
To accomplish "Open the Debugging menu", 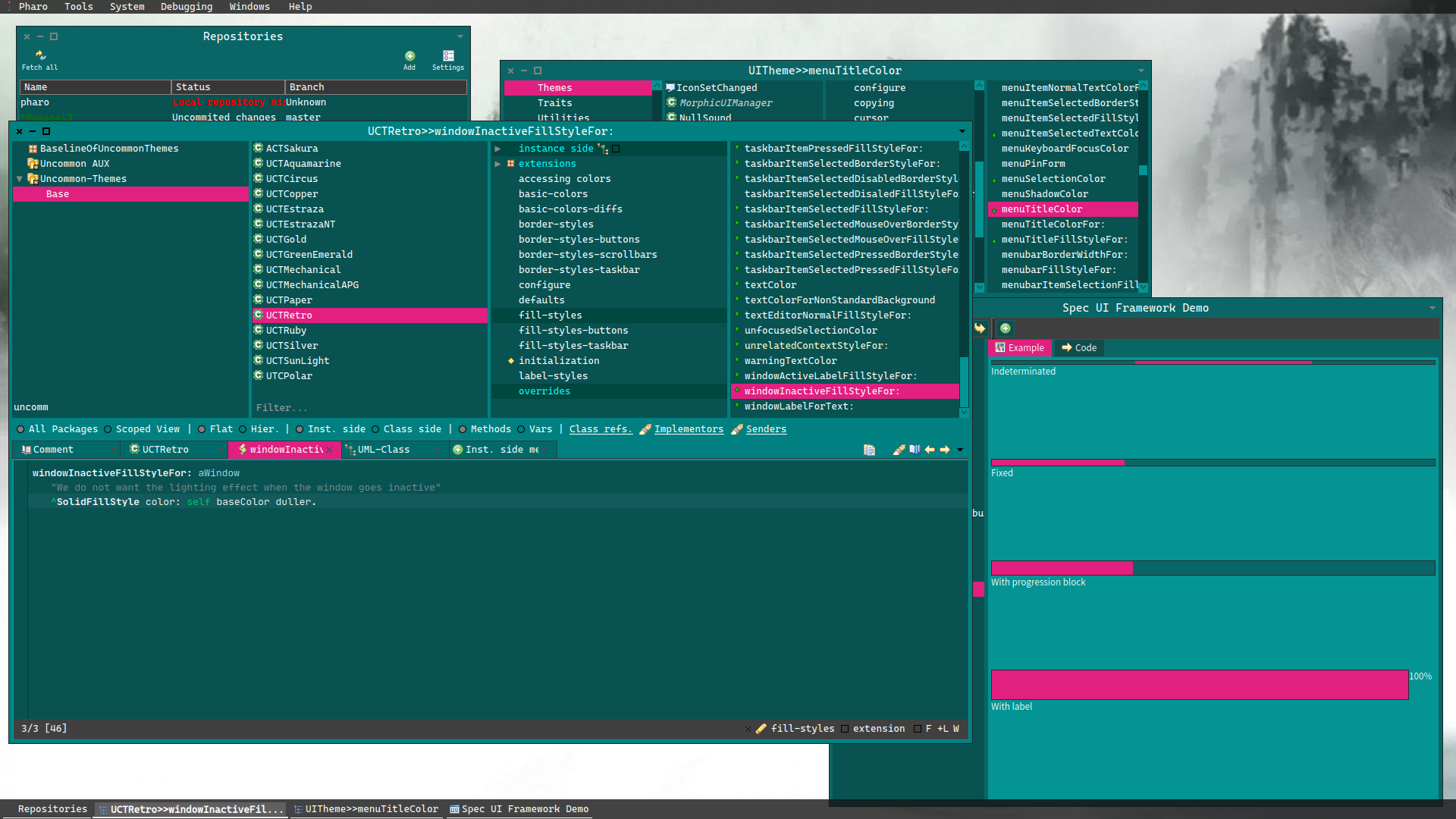I will (x=186, y=7).
